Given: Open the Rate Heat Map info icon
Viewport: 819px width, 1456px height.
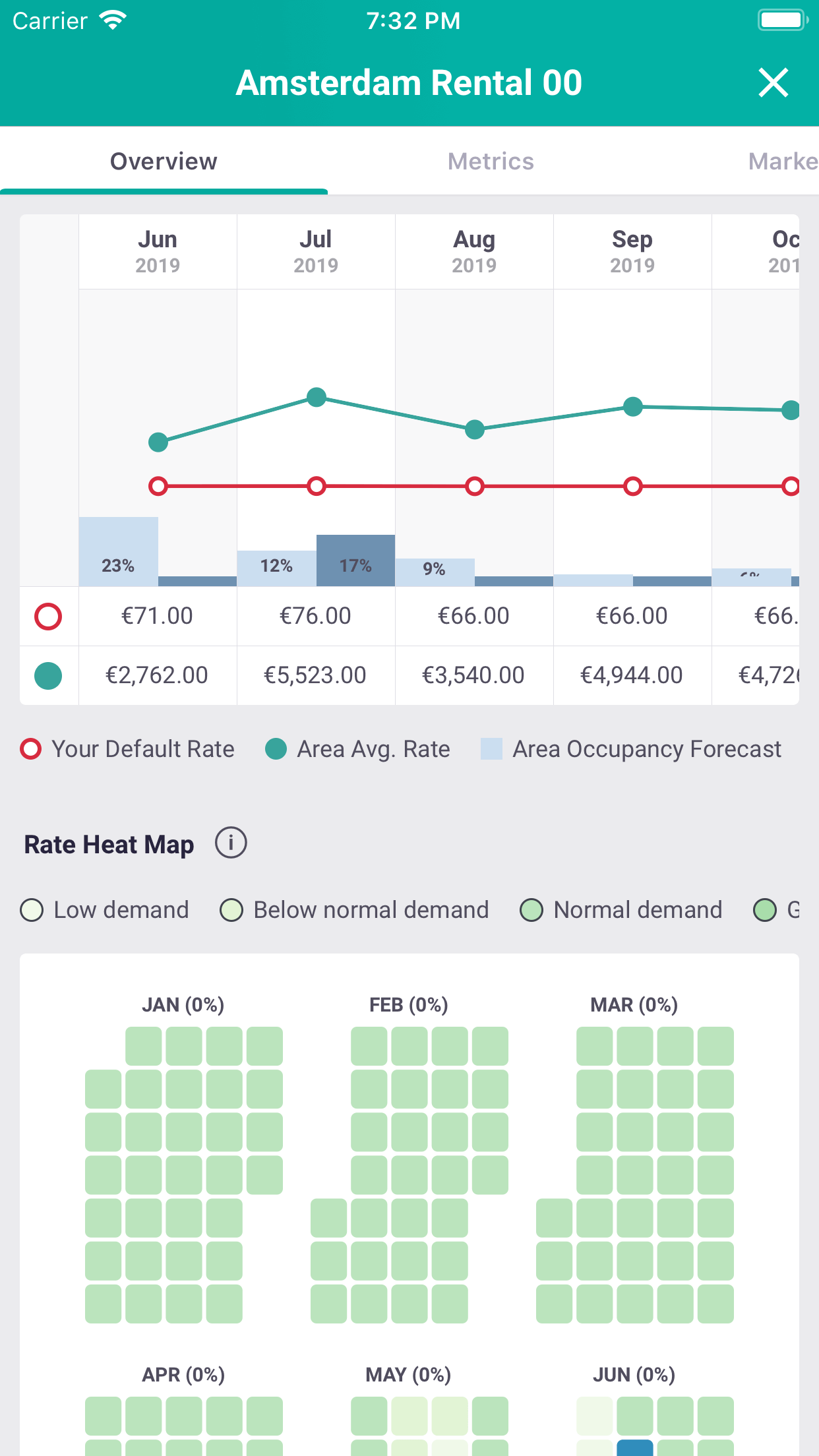Looking at the screenshot, I should (x=231, y=843).
